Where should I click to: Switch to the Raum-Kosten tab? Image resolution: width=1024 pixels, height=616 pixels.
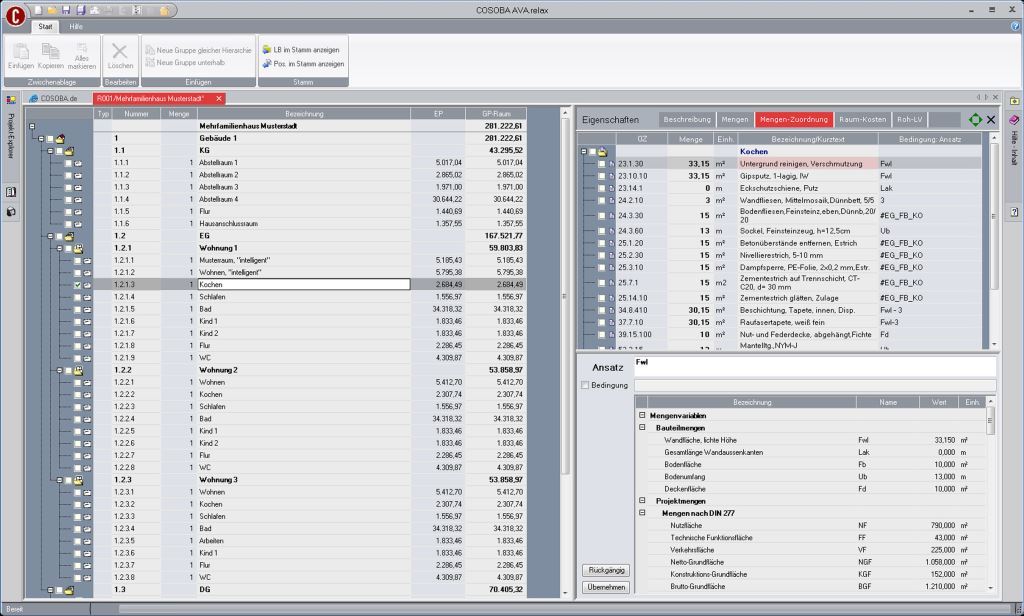click(x=861, y=119)
